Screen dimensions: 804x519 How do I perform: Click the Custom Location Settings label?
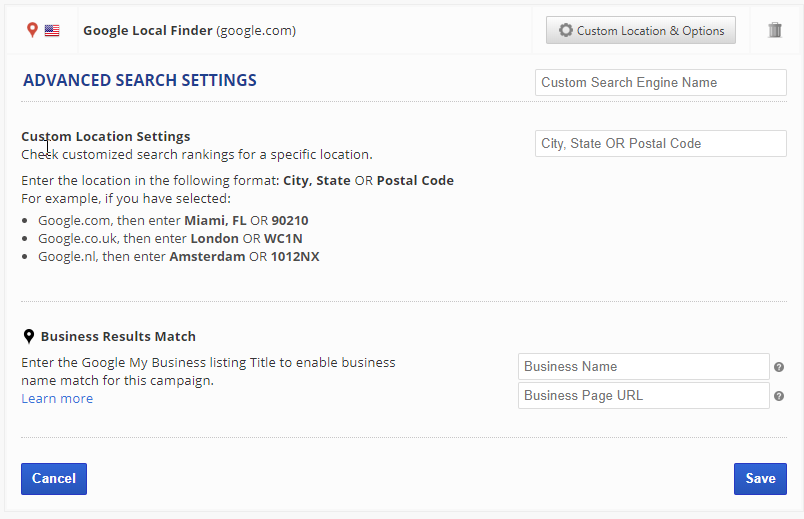coord(106,137)
